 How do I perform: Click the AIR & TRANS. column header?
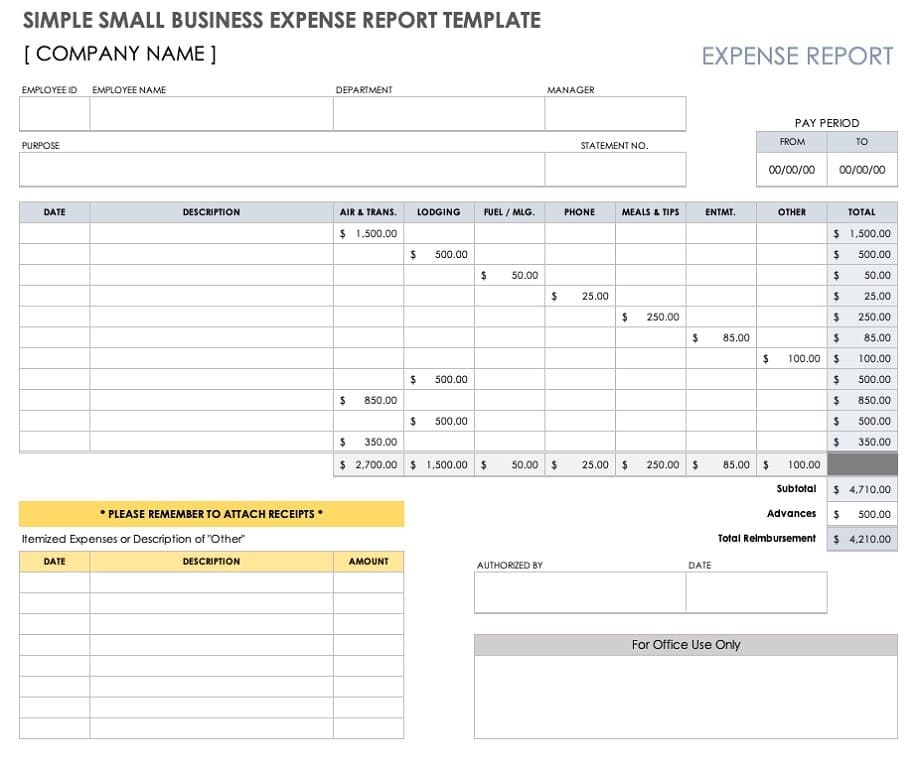click(368, 212)
